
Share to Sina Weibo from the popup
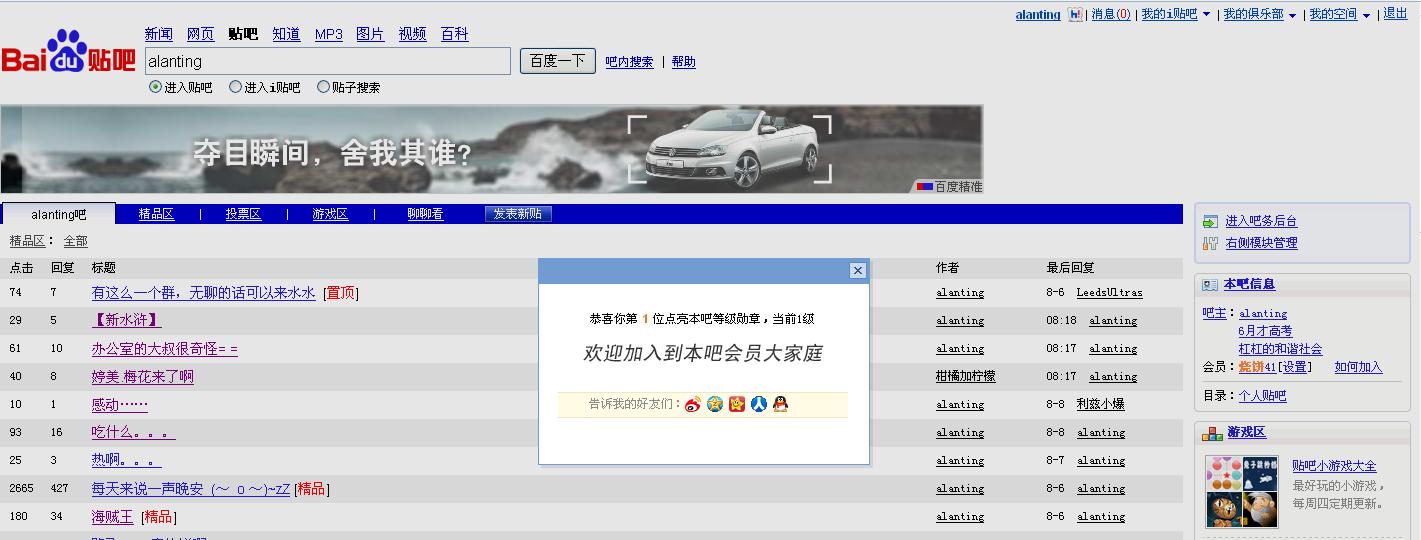[x=693, y=404]
